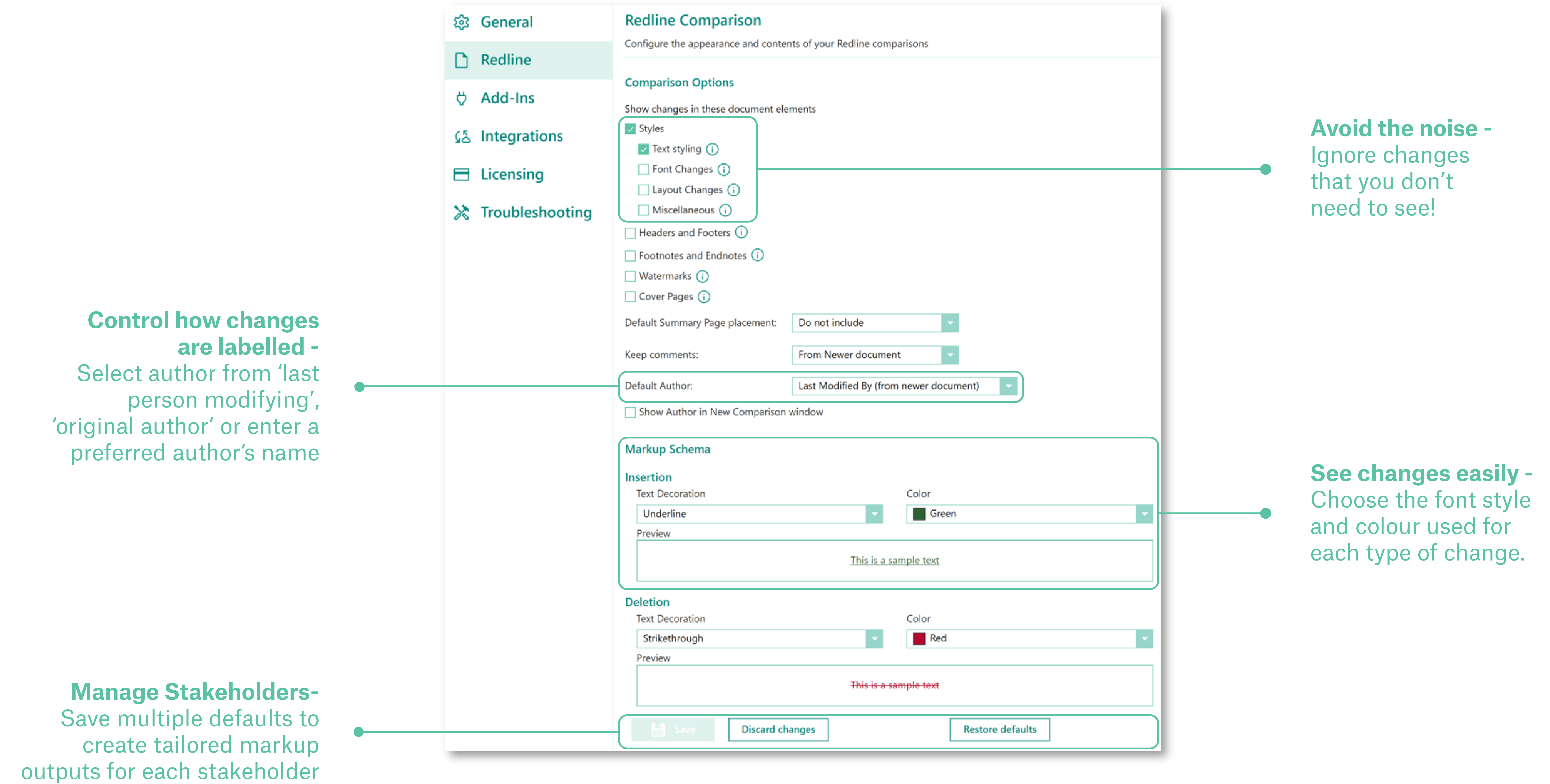
Task: Click the info icon next to Cover Pages
Action: (704, 297)
